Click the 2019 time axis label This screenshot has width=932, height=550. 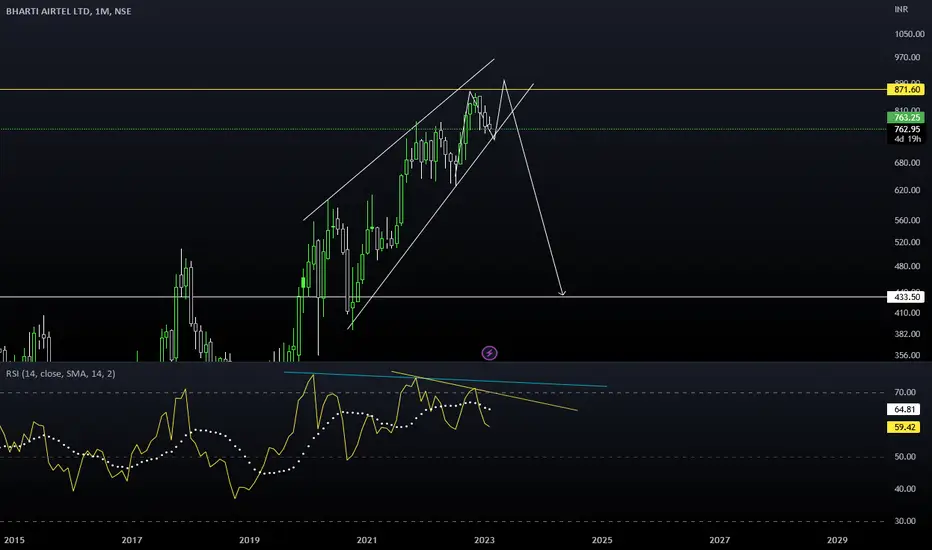point(249,540)
